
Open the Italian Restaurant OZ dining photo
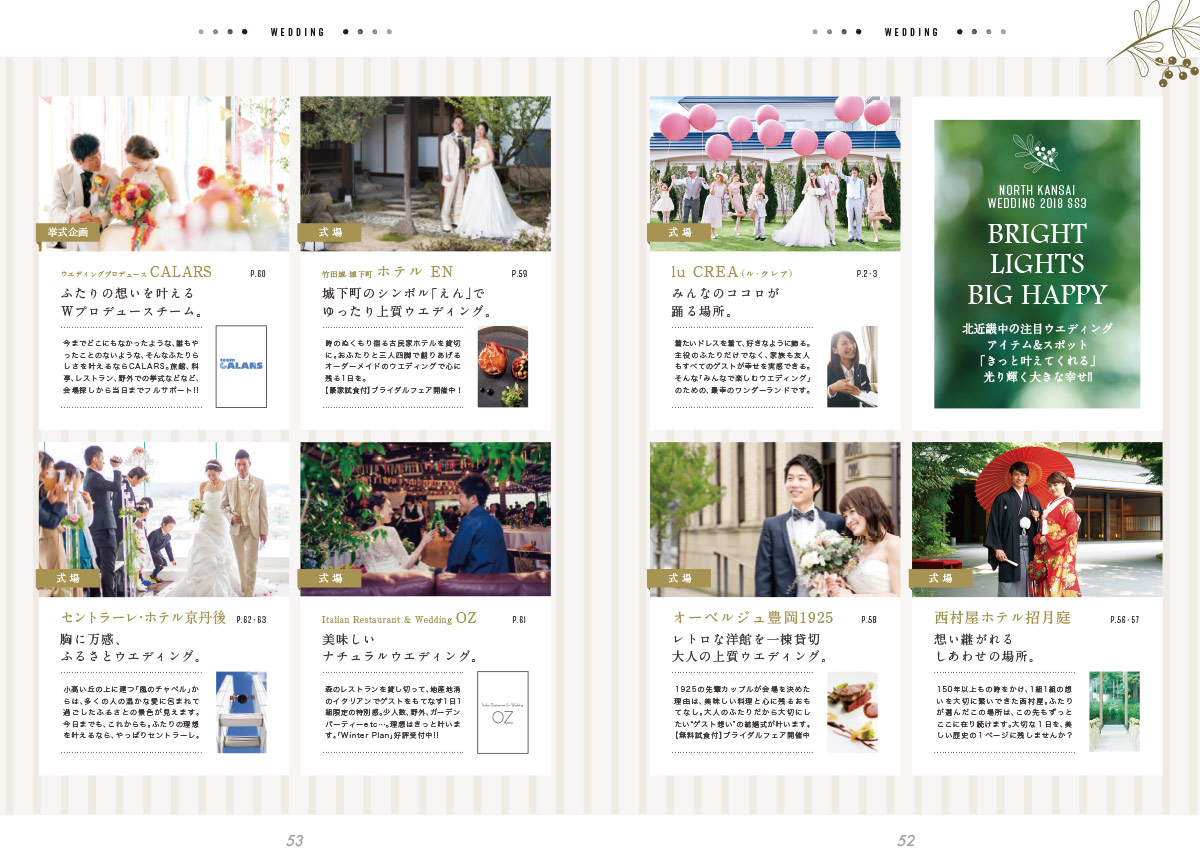pyautogui.click(x=425, y=520)
